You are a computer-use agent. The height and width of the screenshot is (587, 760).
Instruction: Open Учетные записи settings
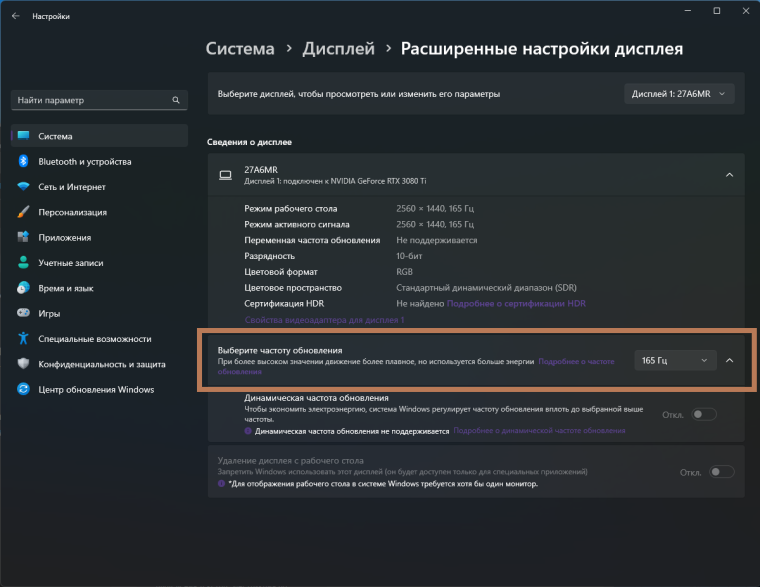point(99,262)
